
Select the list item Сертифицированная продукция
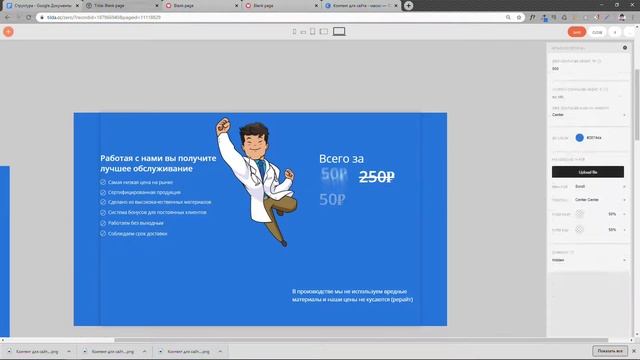(144, 192)
